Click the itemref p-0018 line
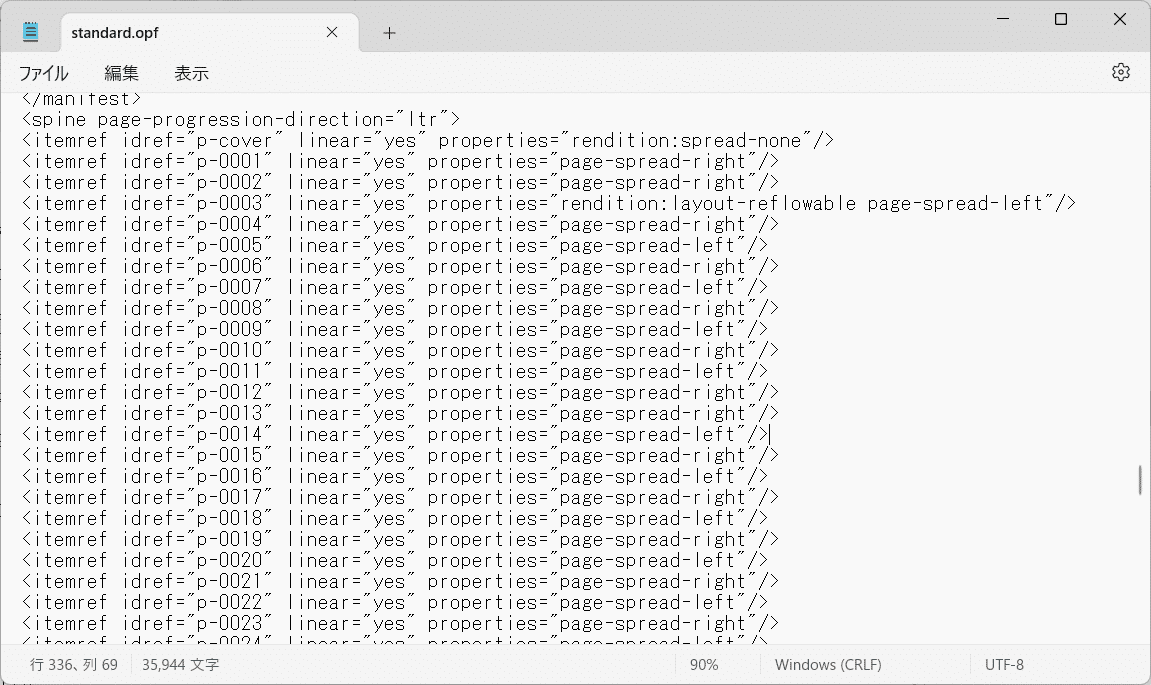Image resolution: width=1151 pixels, height=685 pixels. (x=395, y=519)
